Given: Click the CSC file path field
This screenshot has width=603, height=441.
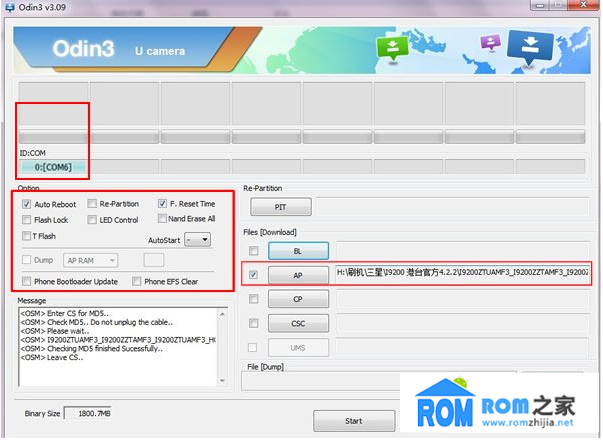Looking at the screenshot, I should coord(463,323).
